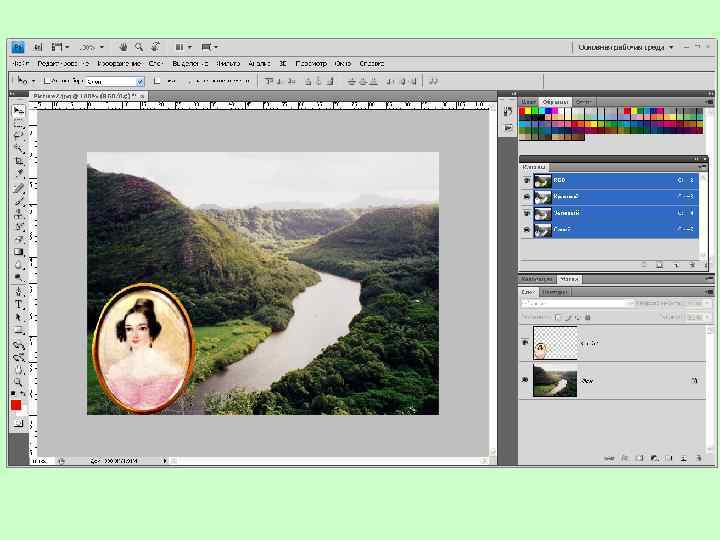This screenshot has height=540, width=720.
Task: Select the Eyedropper tool
Action: (18, 174)
